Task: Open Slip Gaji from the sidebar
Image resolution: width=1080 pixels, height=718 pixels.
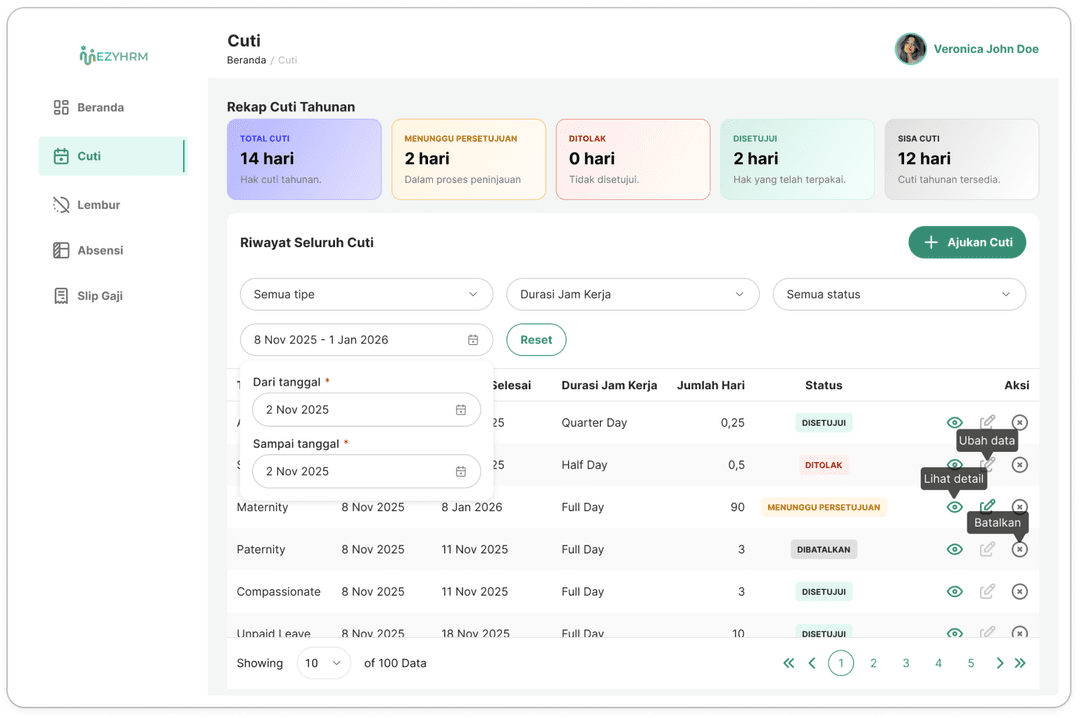Action: 62,295
